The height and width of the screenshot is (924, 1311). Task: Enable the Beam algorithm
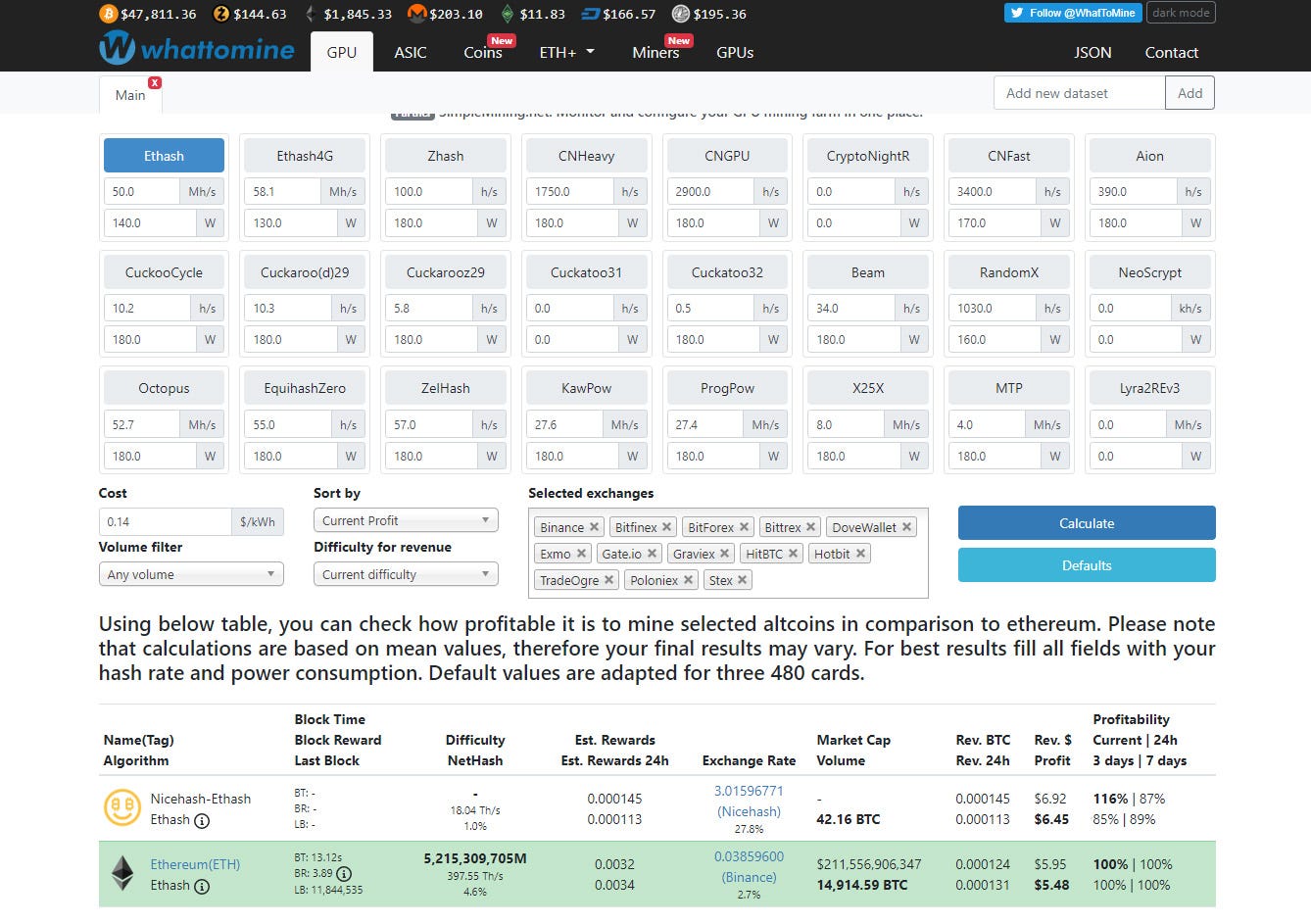point(868,272)
